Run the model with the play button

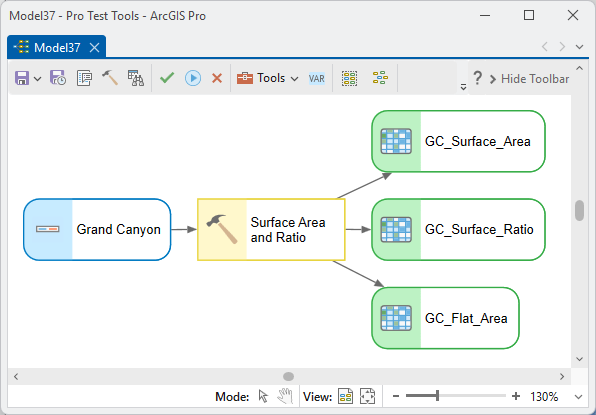193,78
